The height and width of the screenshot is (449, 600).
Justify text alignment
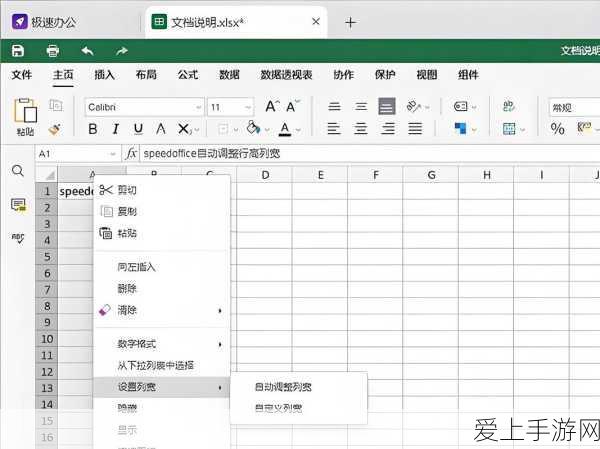pyautogui.click(x=415, y=128)
